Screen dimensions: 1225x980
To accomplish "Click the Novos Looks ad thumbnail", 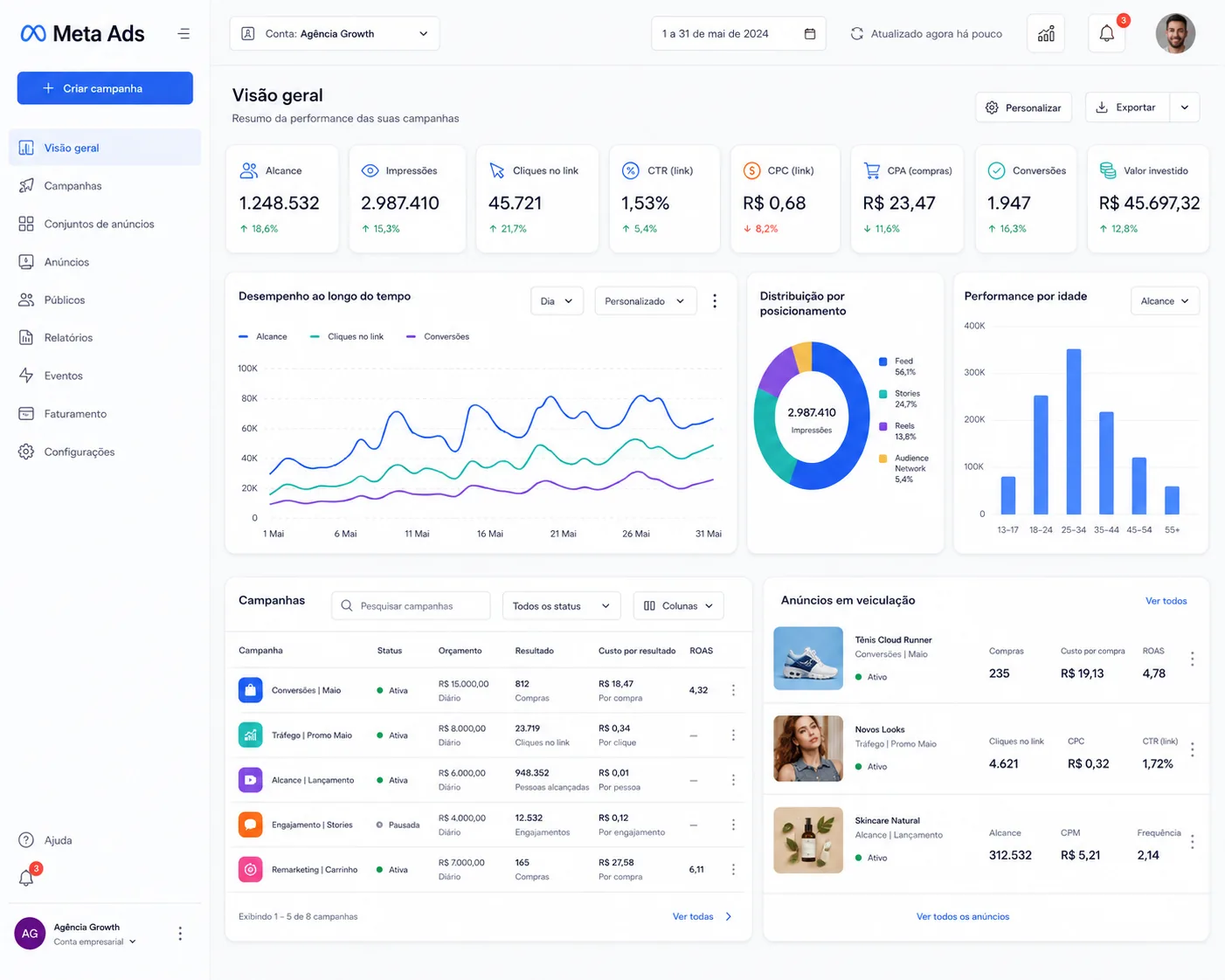I will click(808, 749).
